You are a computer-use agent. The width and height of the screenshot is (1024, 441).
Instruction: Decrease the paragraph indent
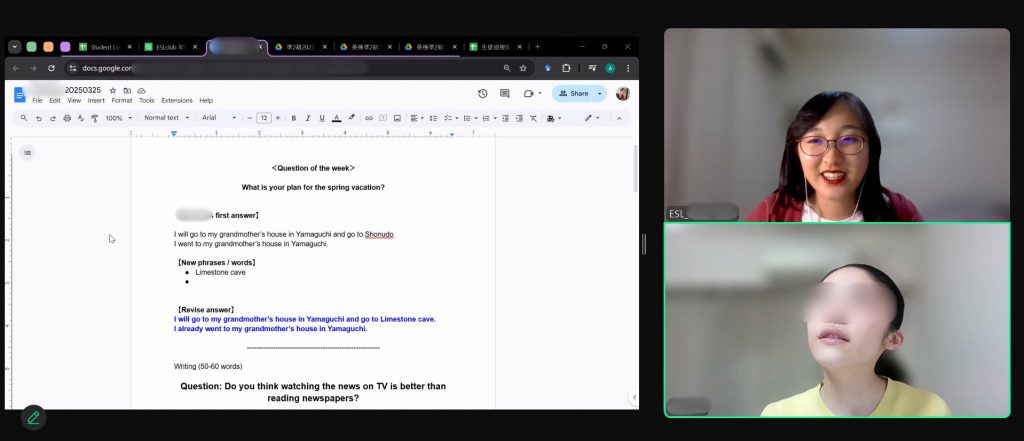(x=505, y=118)
